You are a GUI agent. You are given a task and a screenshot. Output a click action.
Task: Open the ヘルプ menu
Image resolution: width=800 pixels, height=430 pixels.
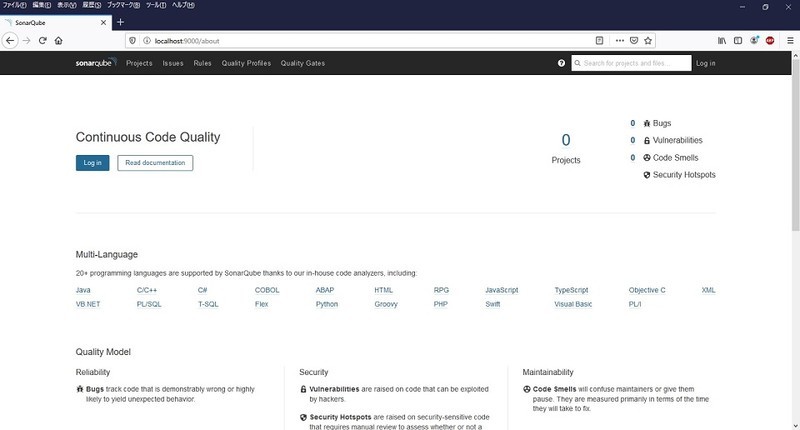(x=183, y=5)
